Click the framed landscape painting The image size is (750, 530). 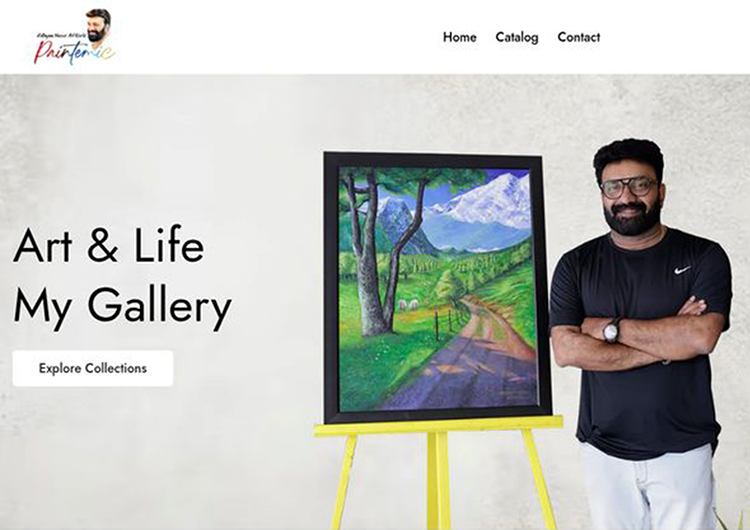click(x=437, y=288)
